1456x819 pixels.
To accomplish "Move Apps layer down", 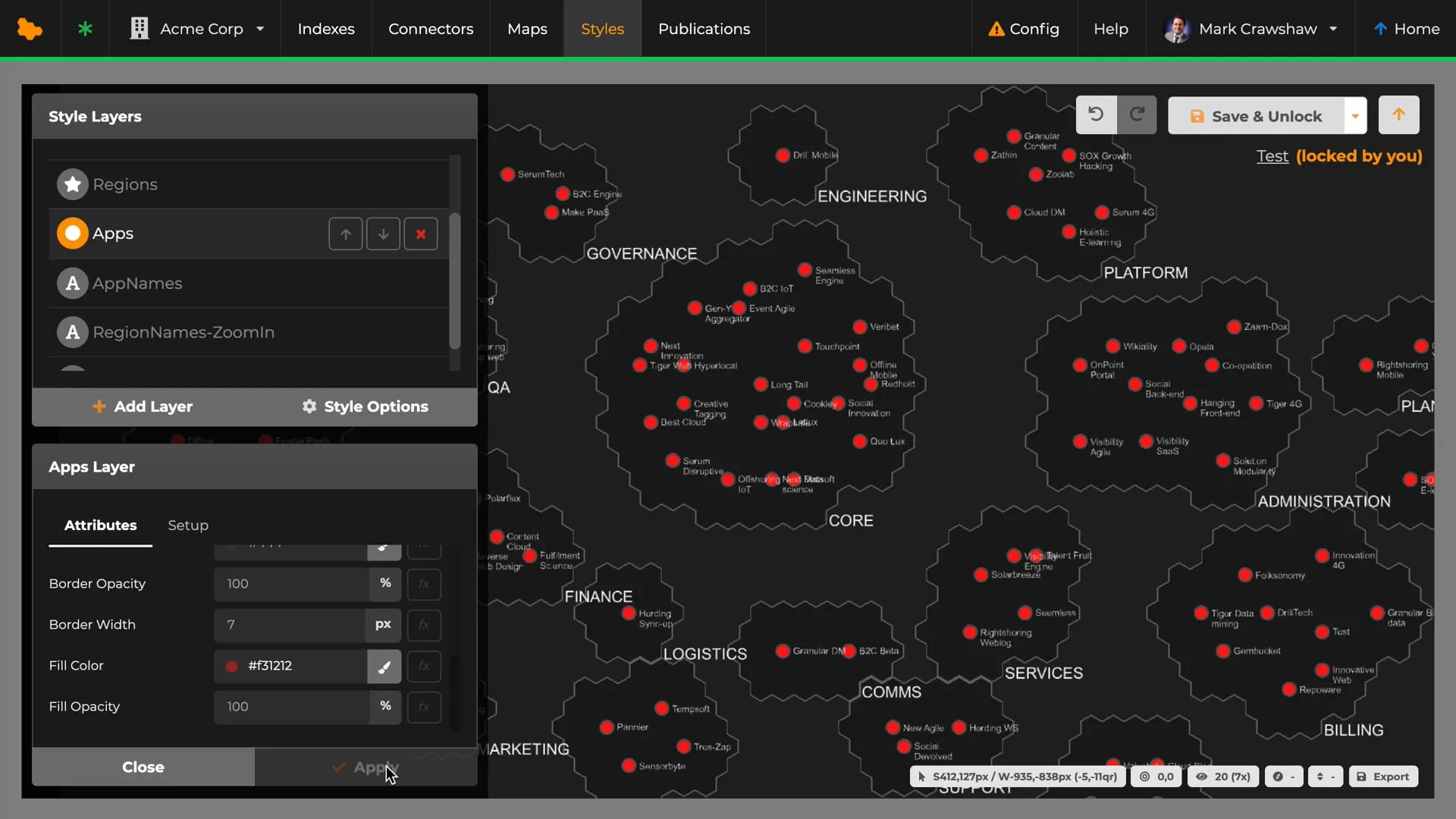I will click(x=383, y=234).
